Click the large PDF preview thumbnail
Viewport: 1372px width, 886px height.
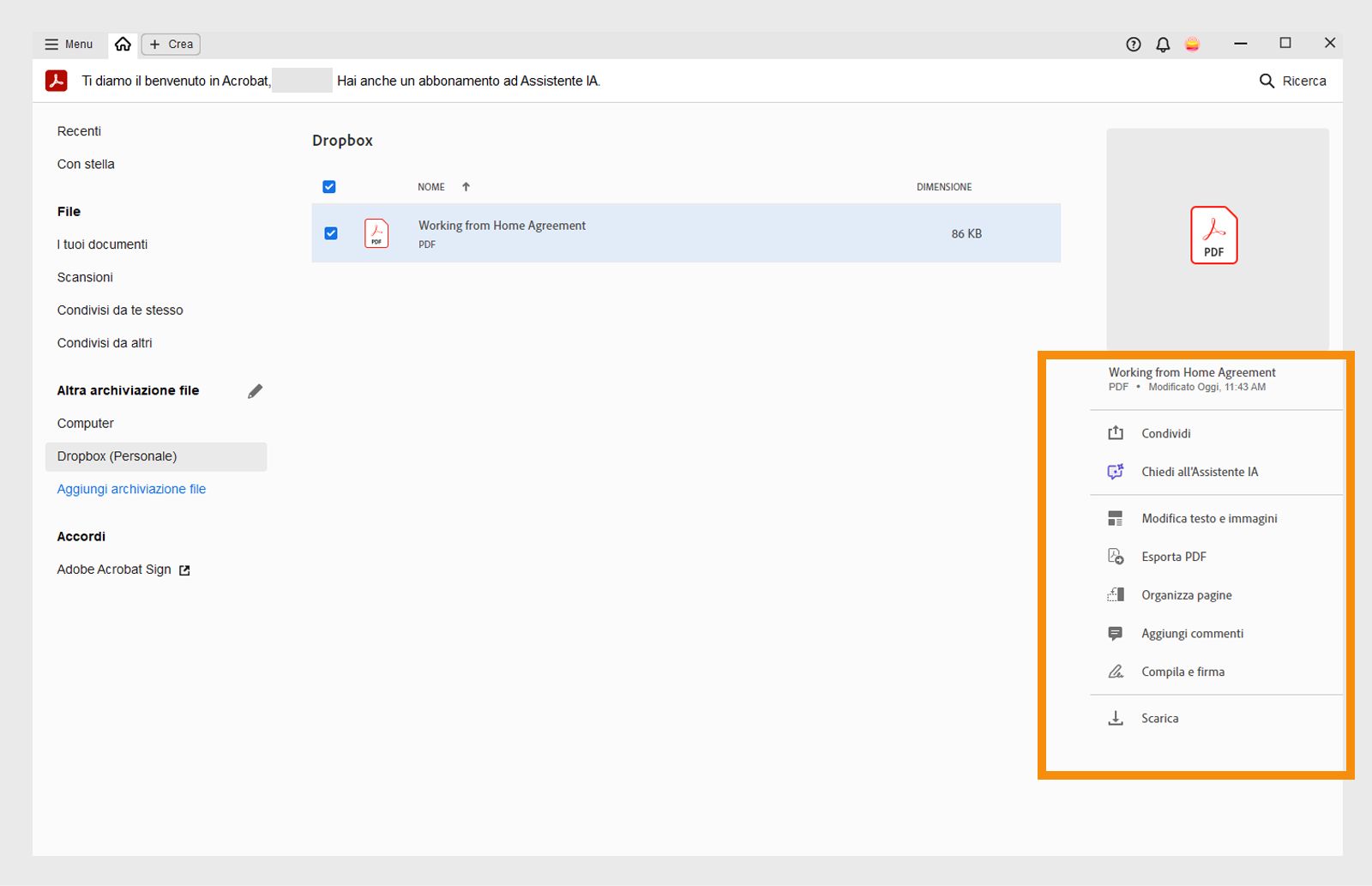point(1214,235)
